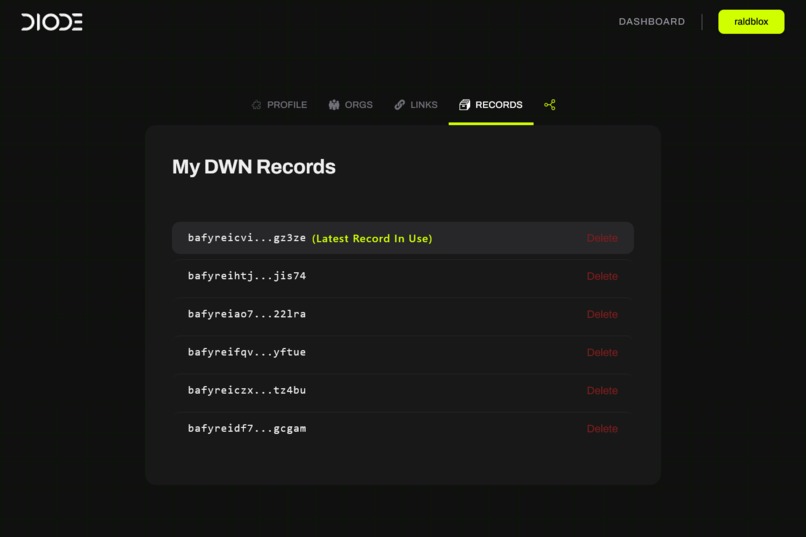The height and width of the screenshot is (537, 806).
Task: Select record text bafyreifqv...yftue
Action: pyautogui.click(x=247, y=352)
